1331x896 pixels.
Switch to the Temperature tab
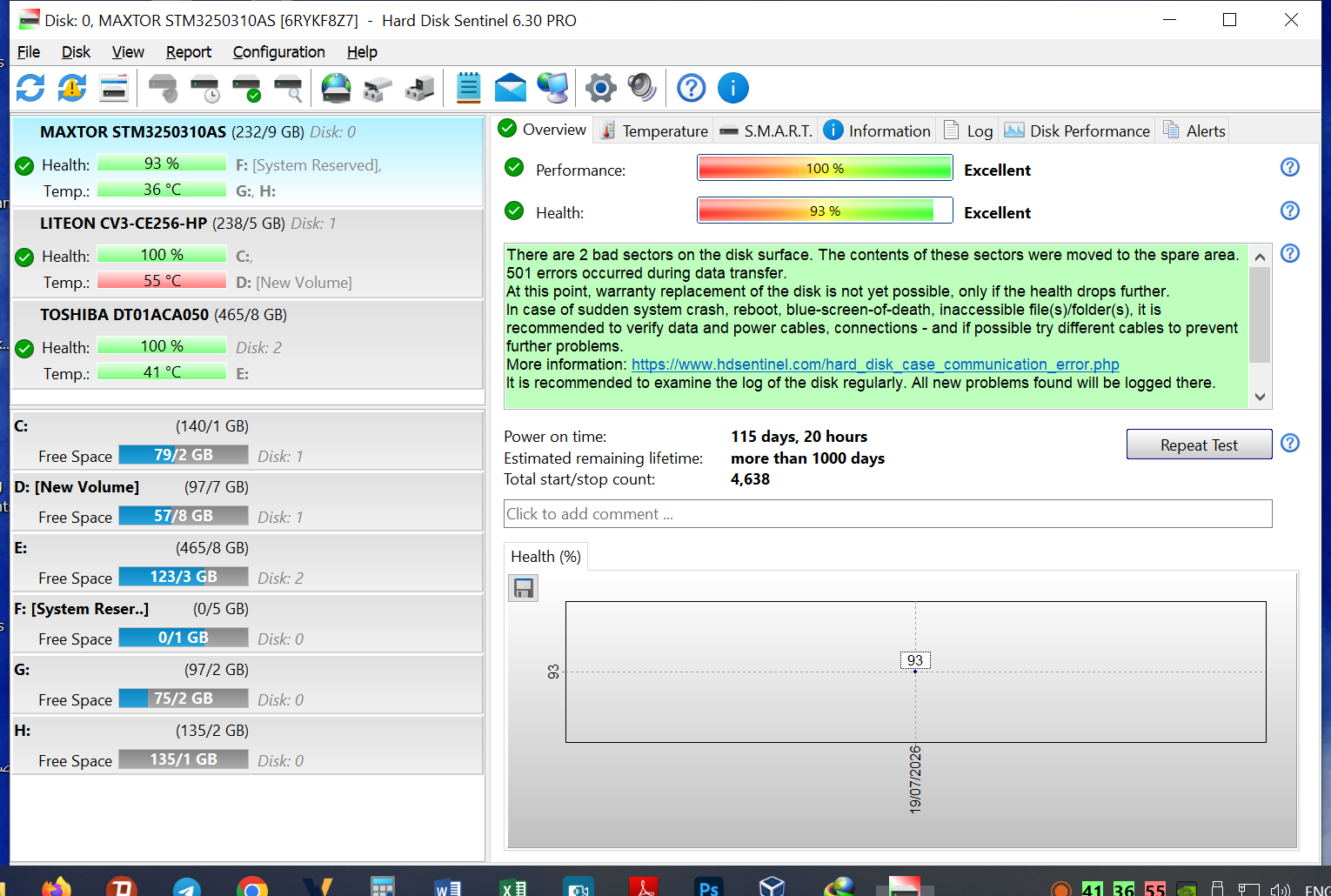[x=654, y=130]
